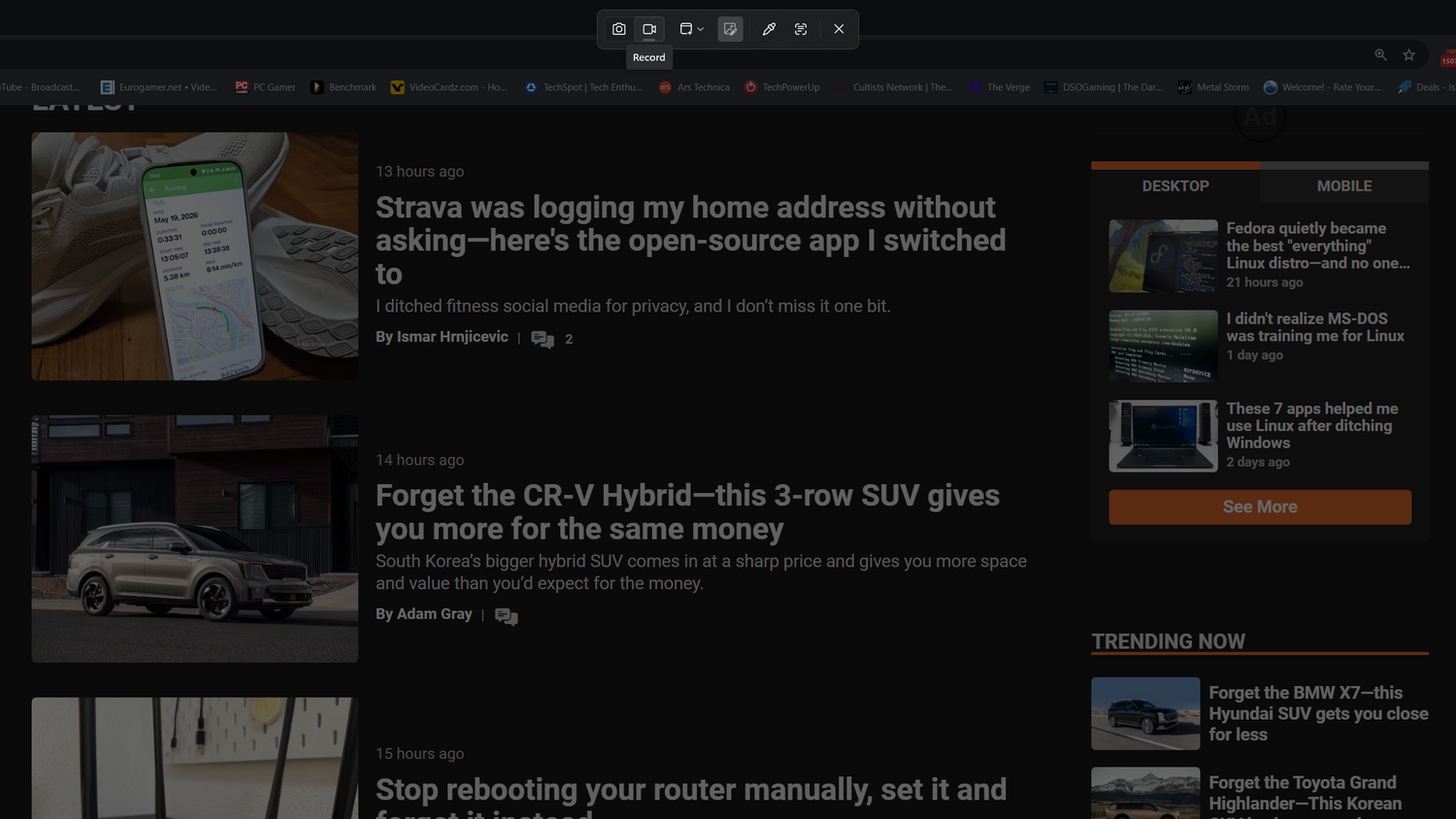Open the Welcome! - Rate Your... bookmark

pos(1322,87)
